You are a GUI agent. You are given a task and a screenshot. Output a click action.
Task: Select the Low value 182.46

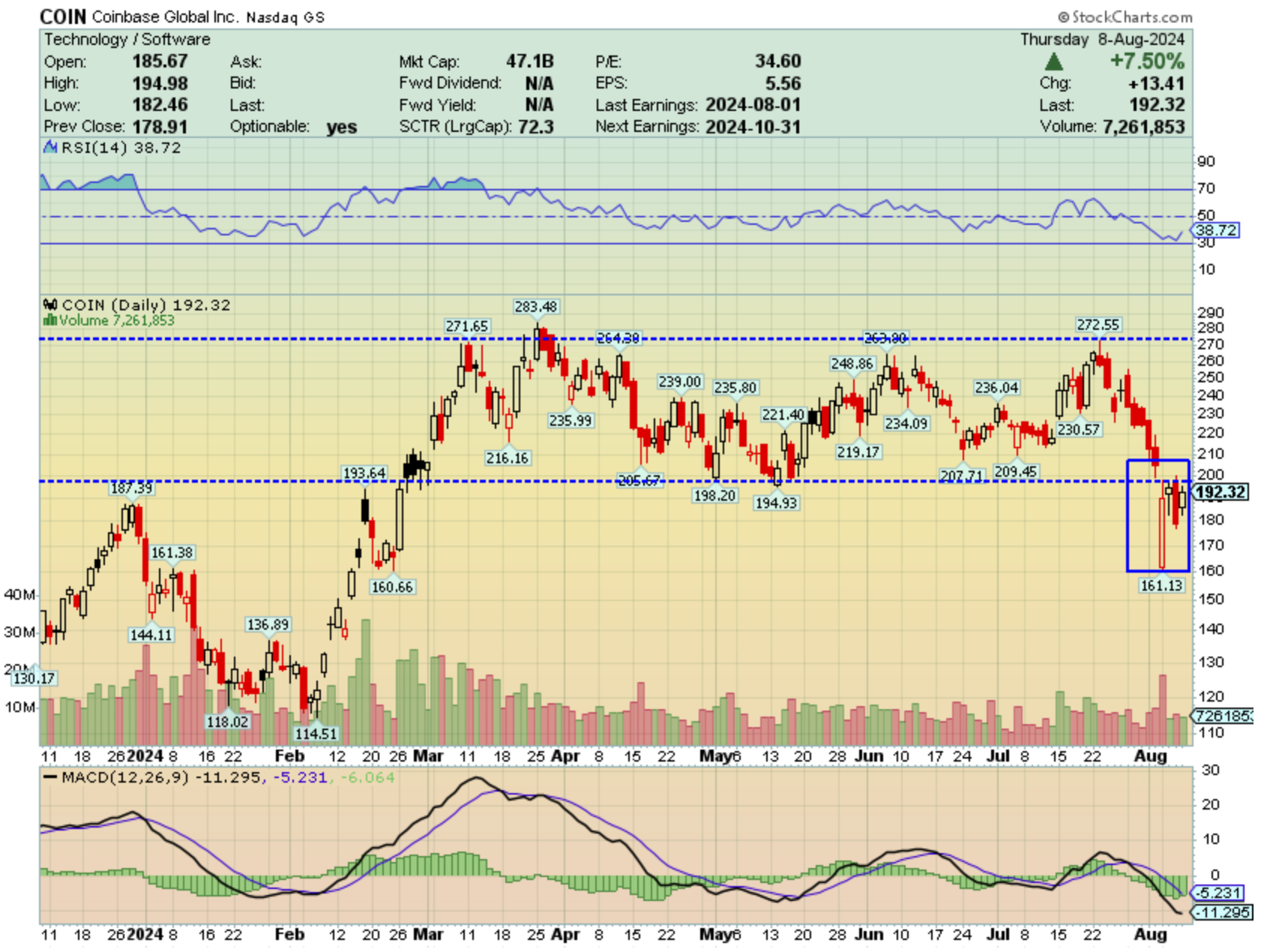click(x=160, y=105)
